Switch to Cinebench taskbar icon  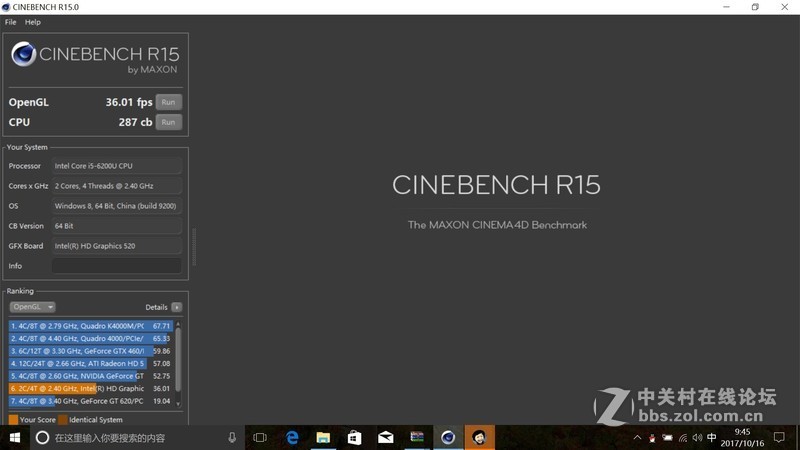[x=448, y=438]
